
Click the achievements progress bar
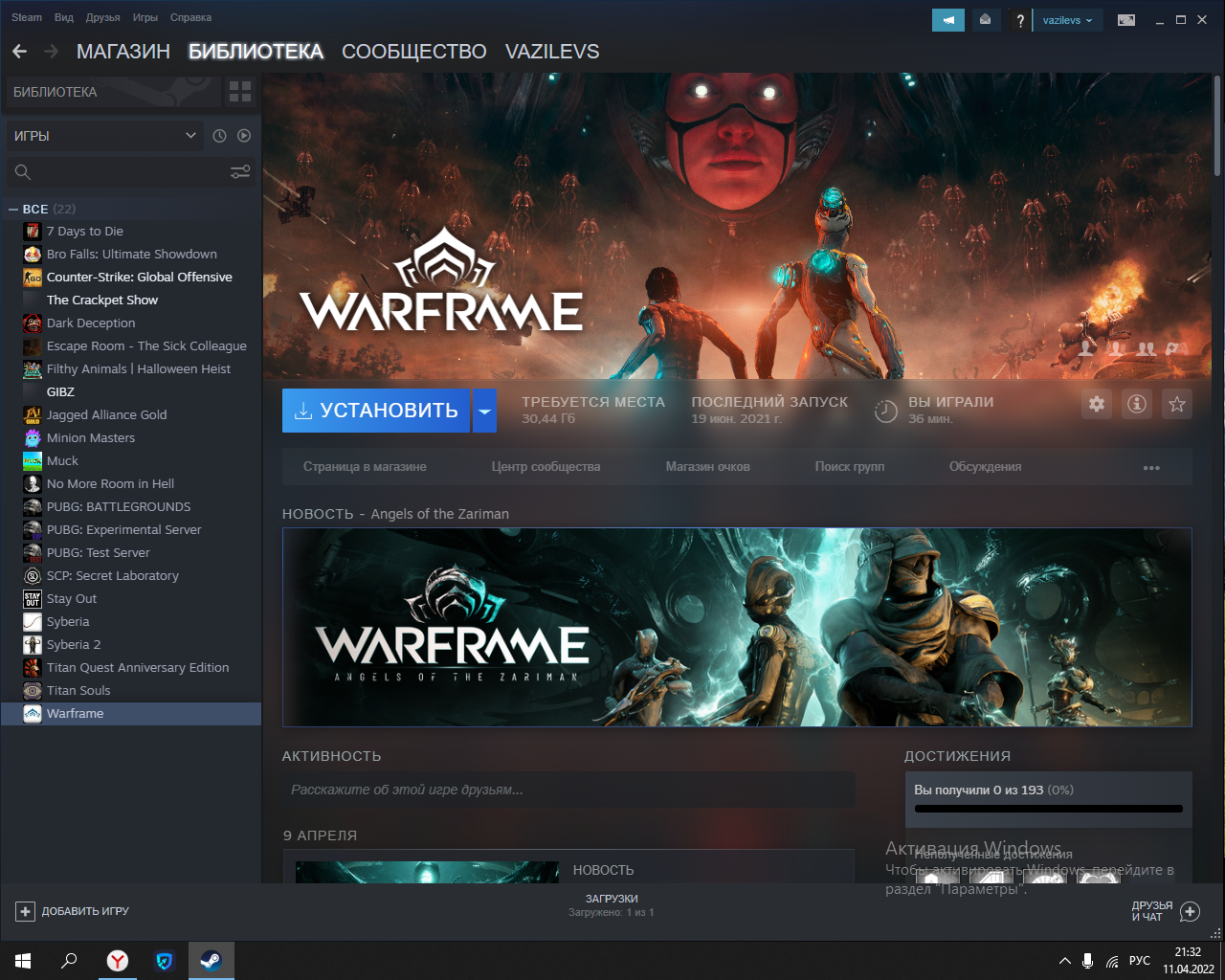[1048, 809]
